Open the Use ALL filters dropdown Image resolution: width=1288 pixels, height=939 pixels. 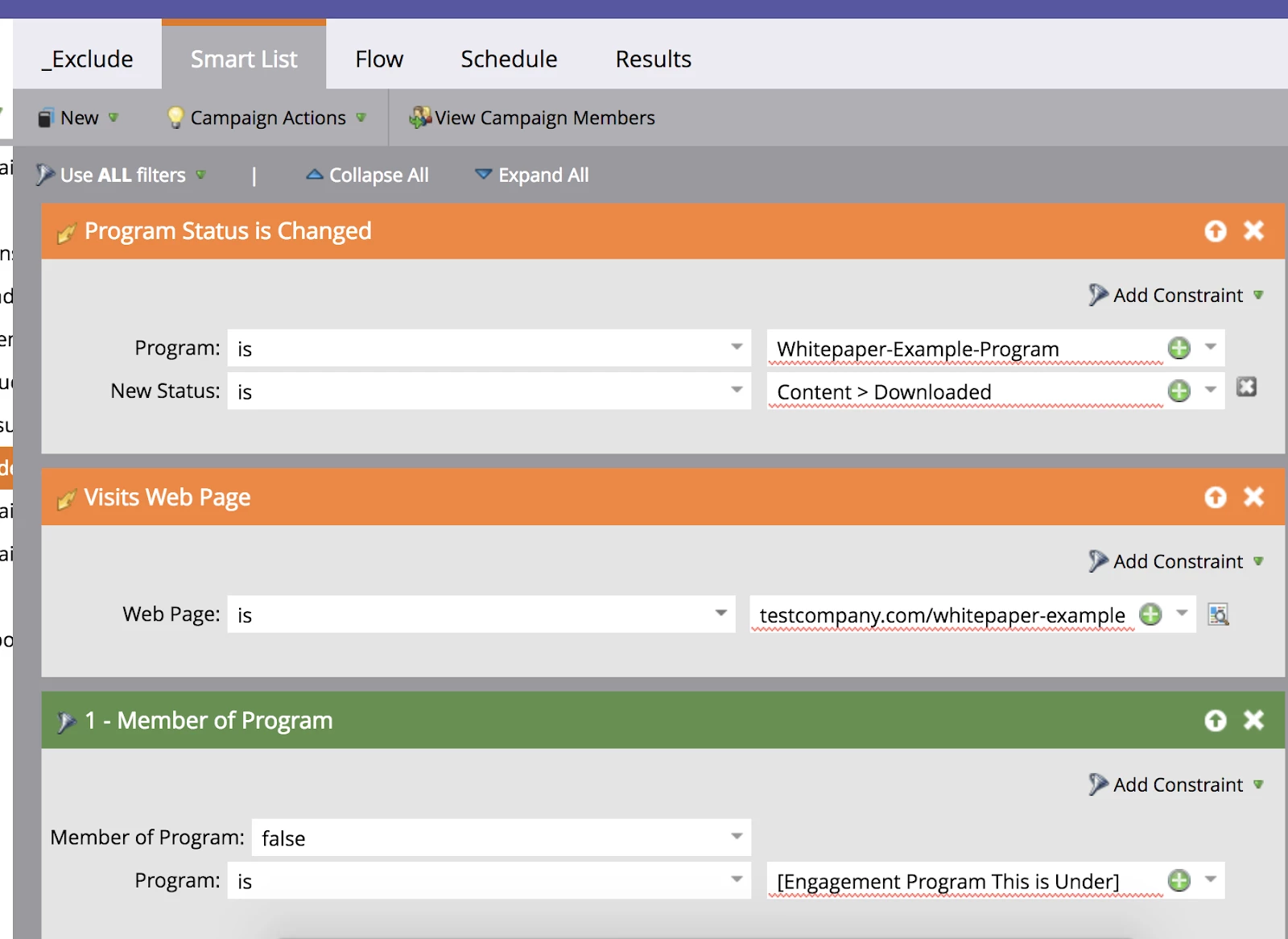tap(122, 175)
